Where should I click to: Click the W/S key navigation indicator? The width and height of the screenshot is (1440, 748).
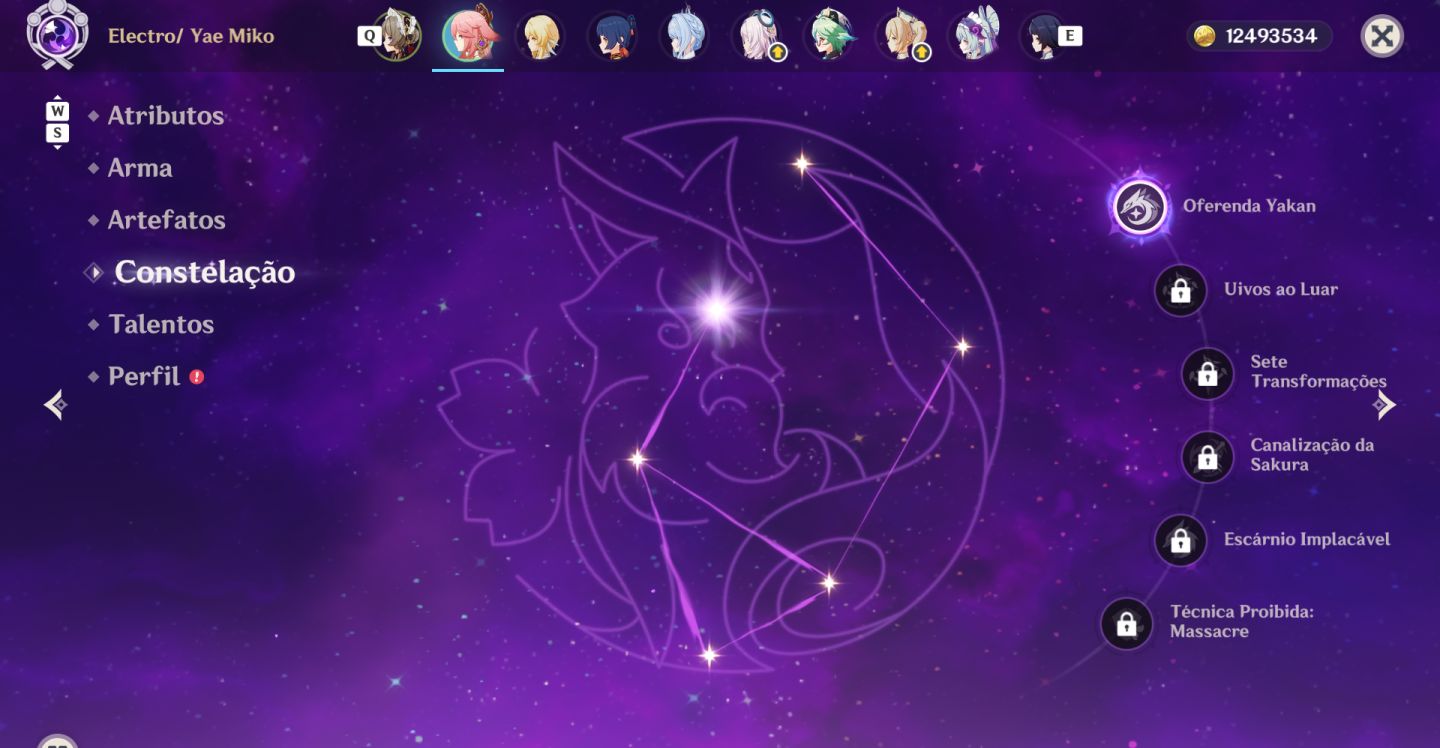click(x=58, y=122)
